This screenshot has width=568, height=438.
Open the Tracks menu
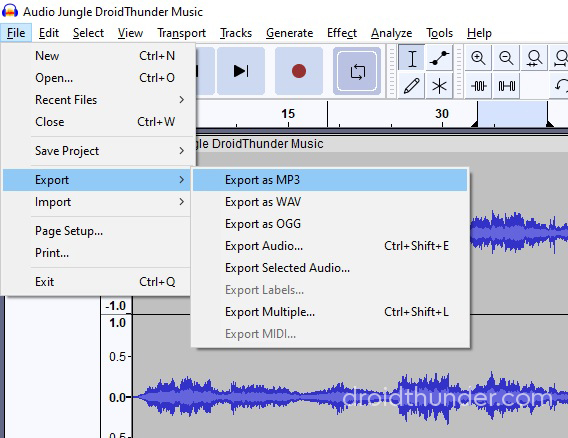click(x=236, y=33)
